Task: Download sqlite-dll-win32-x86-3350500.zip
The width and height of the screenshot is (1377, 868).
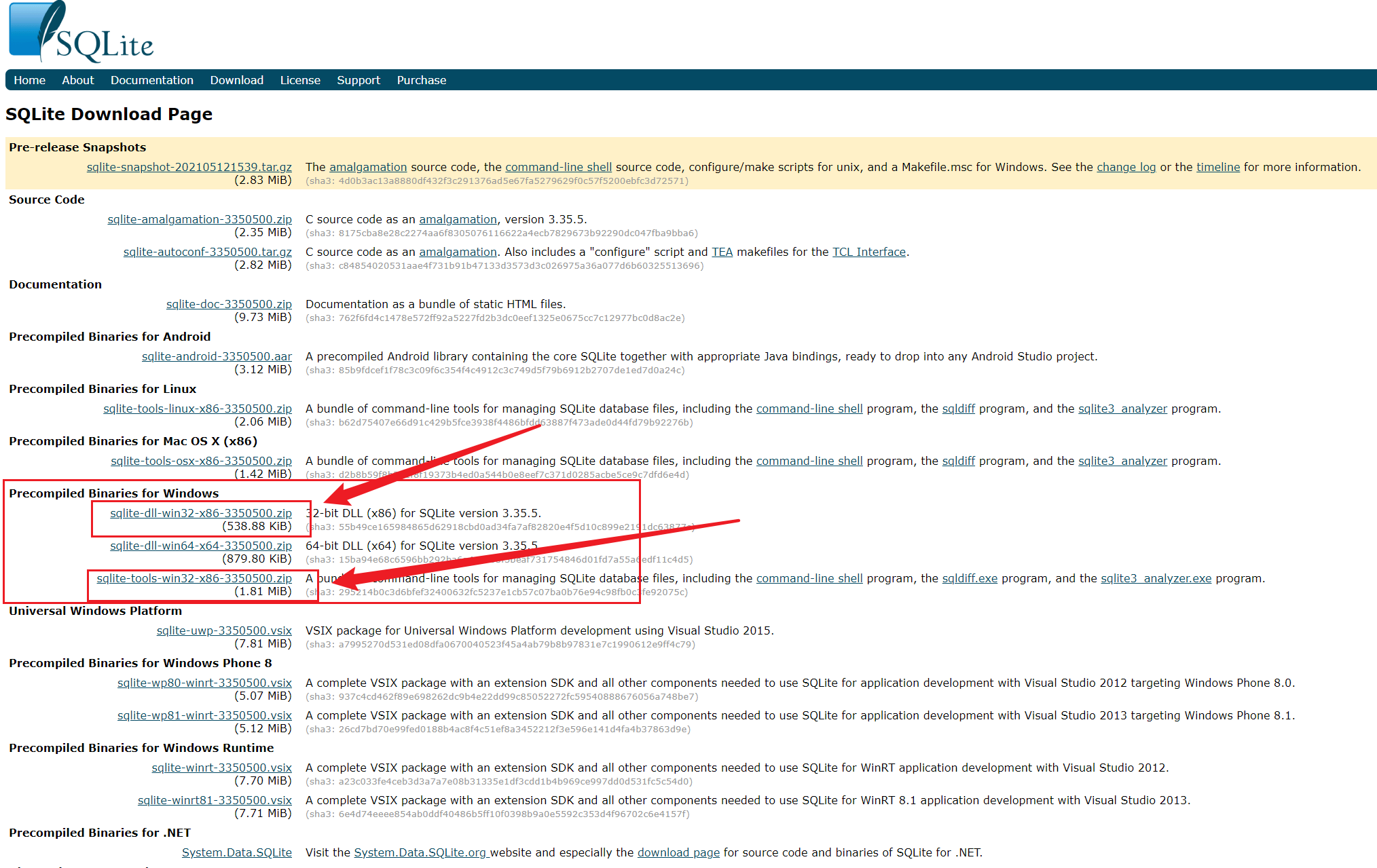Action: point(200,513)
